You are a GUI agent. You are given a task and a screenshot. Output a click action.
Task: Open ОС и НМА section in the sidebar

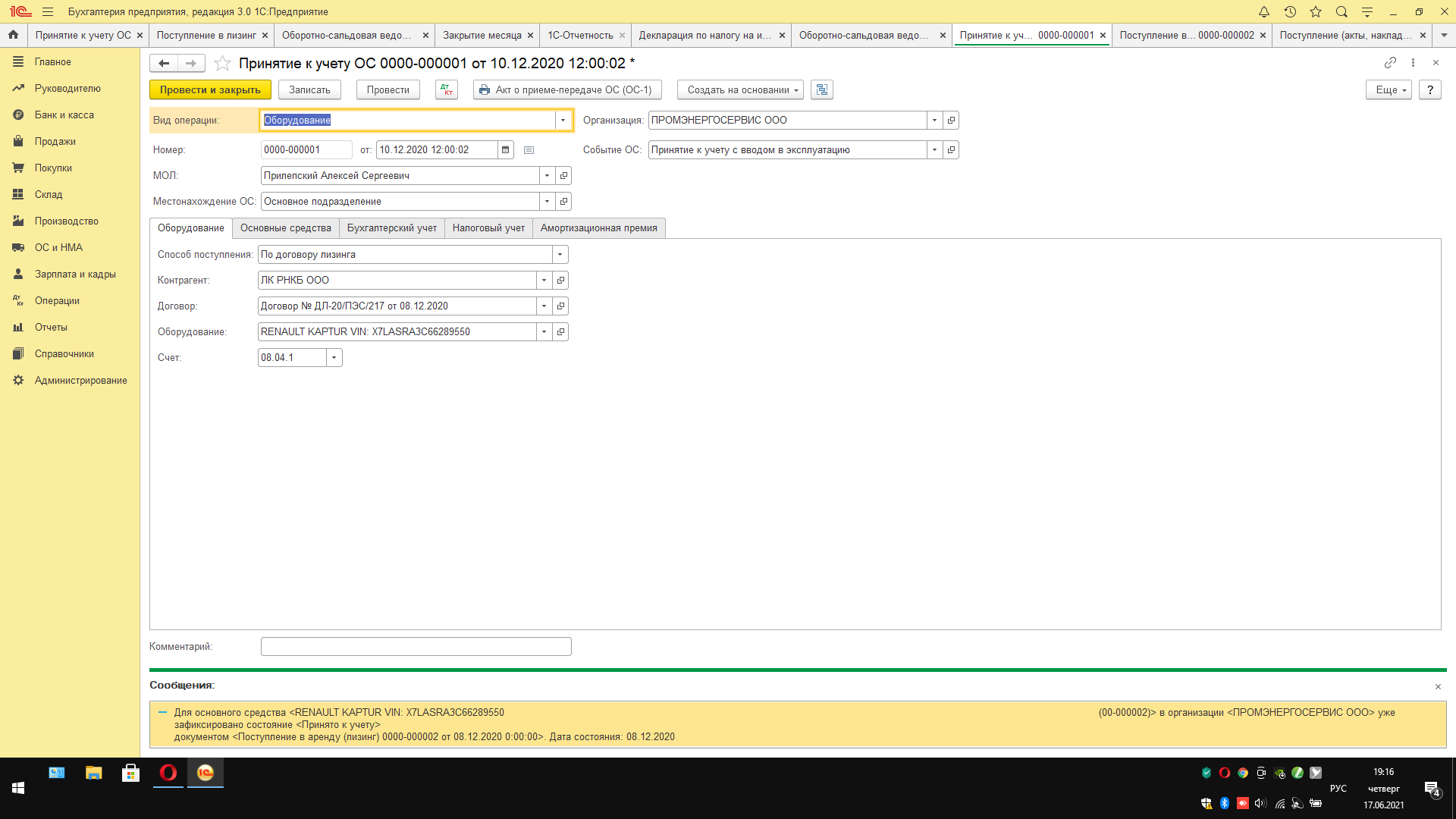point(58,248)
